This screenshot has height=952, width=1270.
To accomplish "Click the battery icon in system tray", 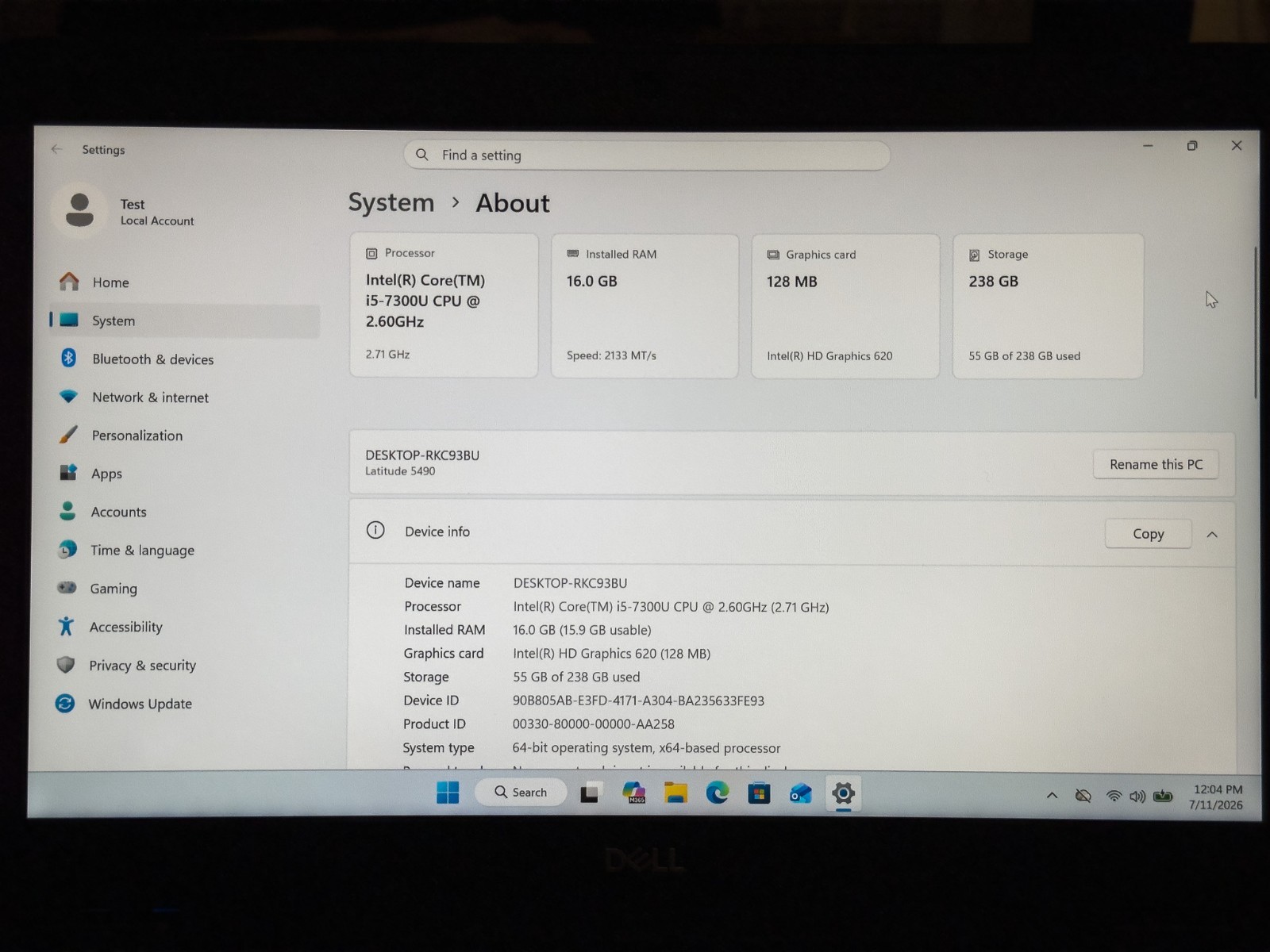I will [x=1163, y=796].
